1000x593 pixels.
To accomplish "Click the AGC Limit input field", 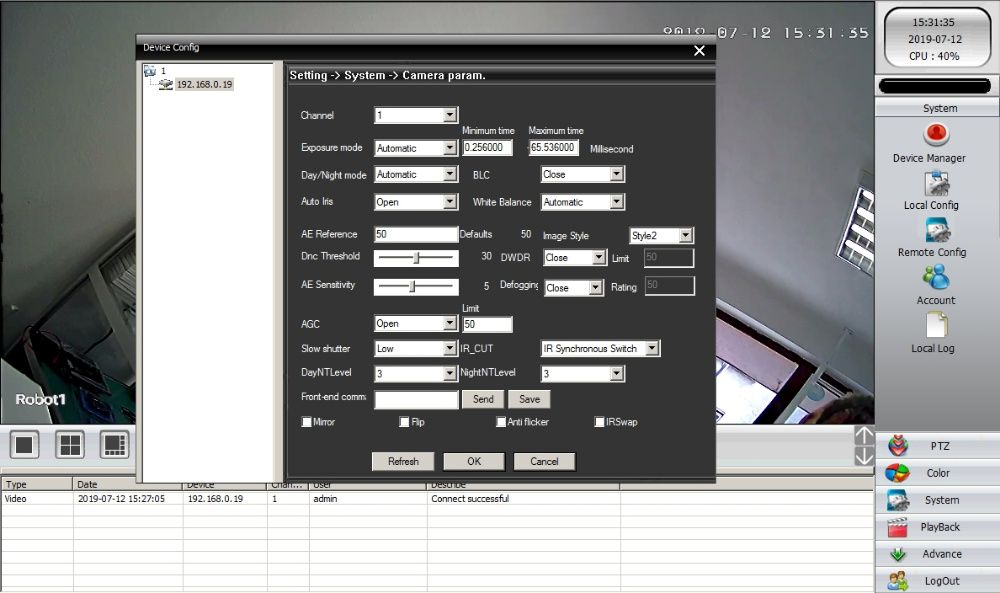I will 487,324.
